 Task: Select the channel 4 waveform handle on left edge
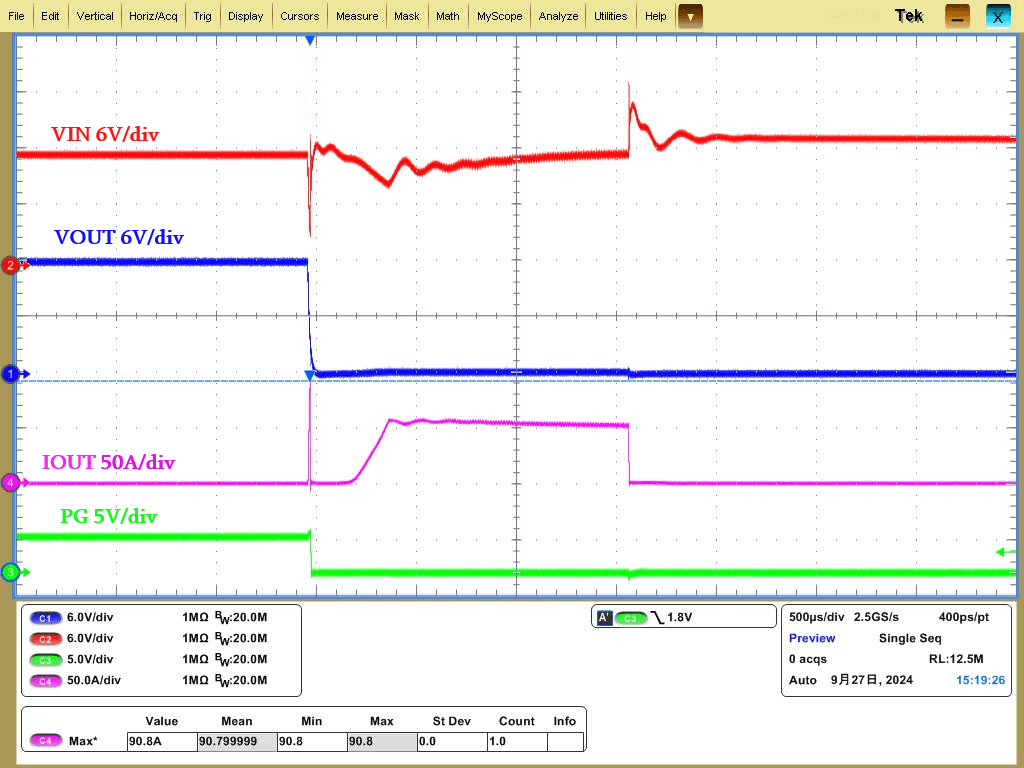11,483
